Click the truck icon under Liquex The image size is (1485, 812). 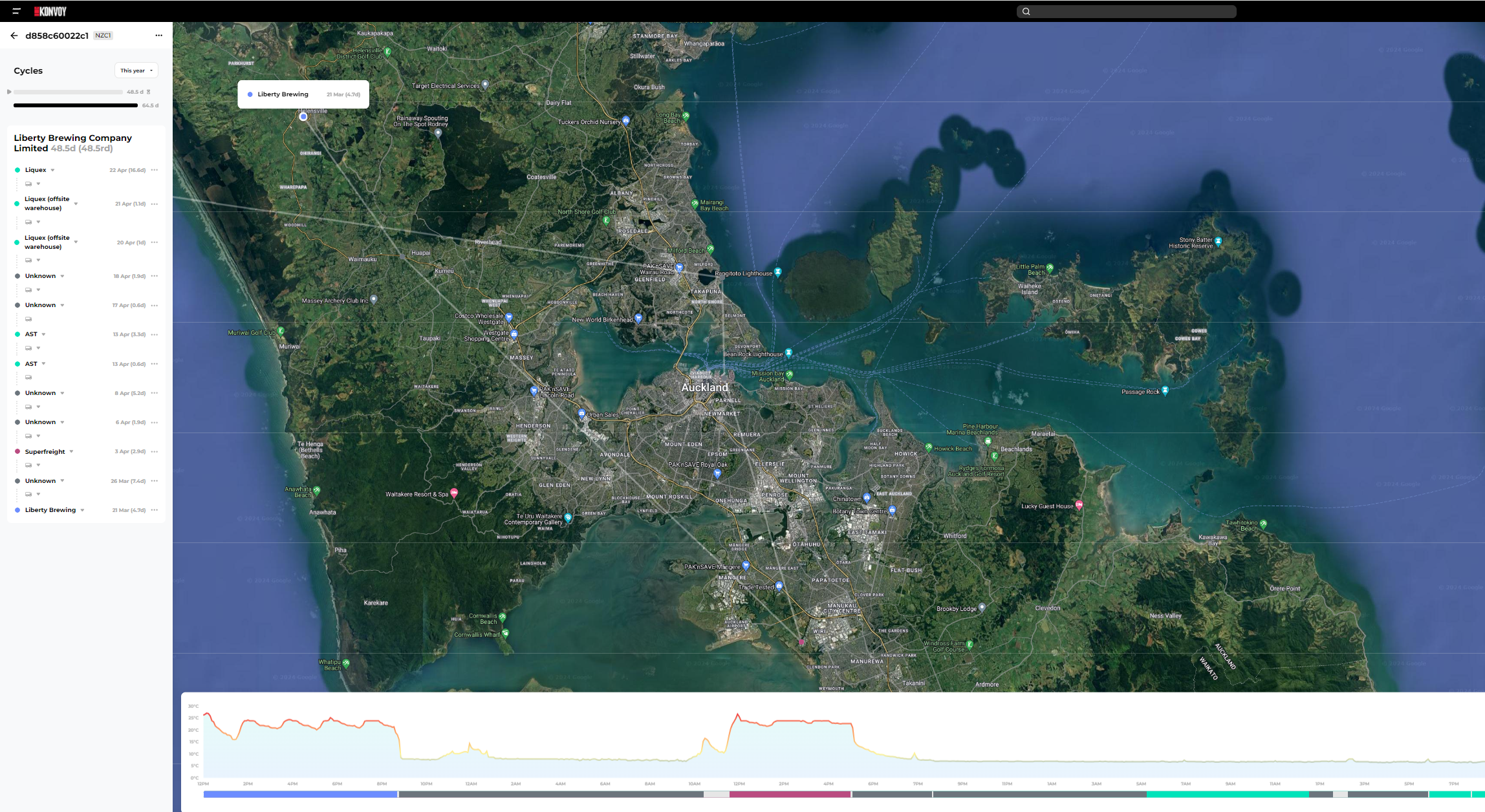pyautogui.click(x=28, y=184)
